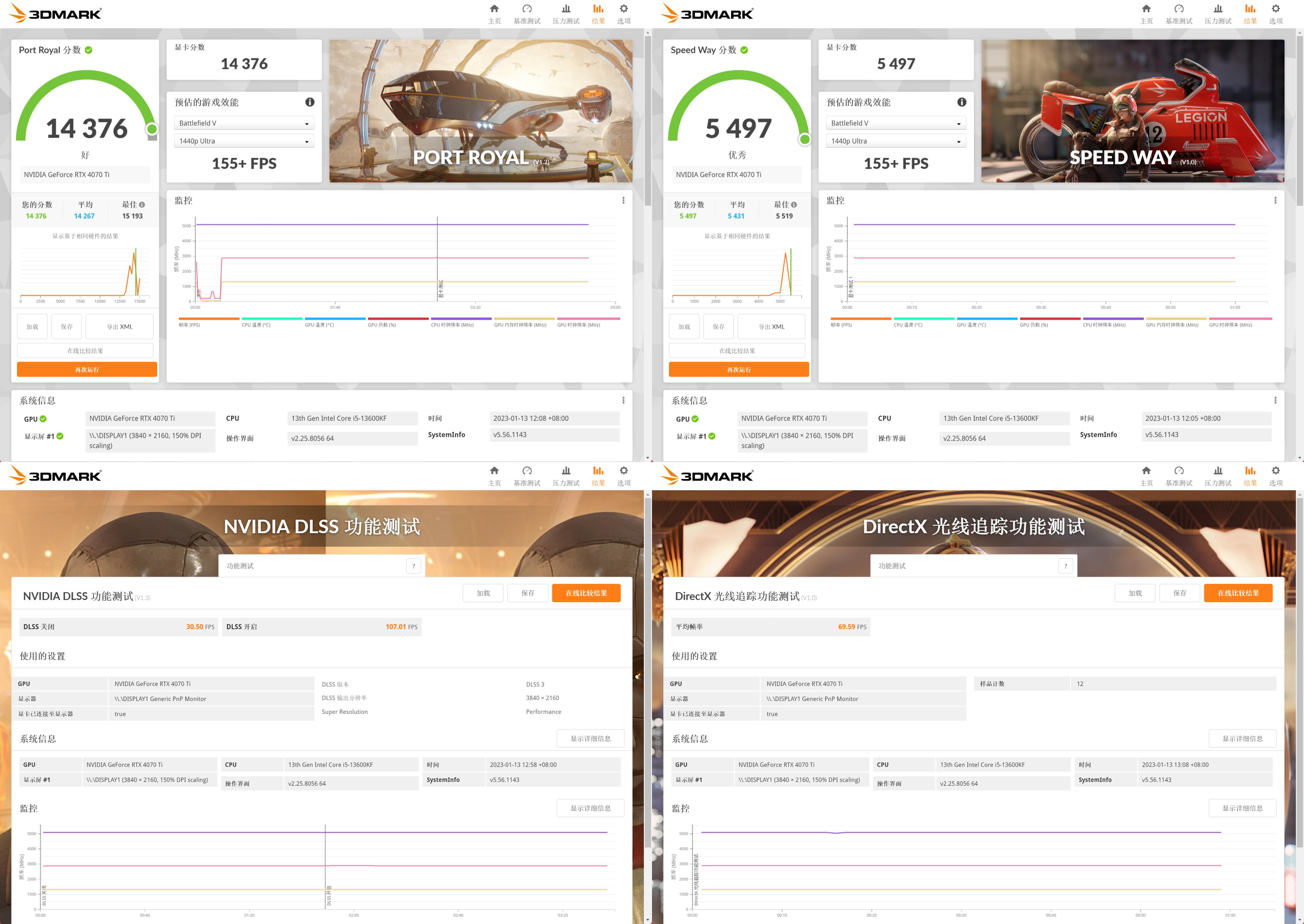Click 再次运行 to rerun Port Royal
Screen dimensions: 1304x924
(x=86, y=369)
